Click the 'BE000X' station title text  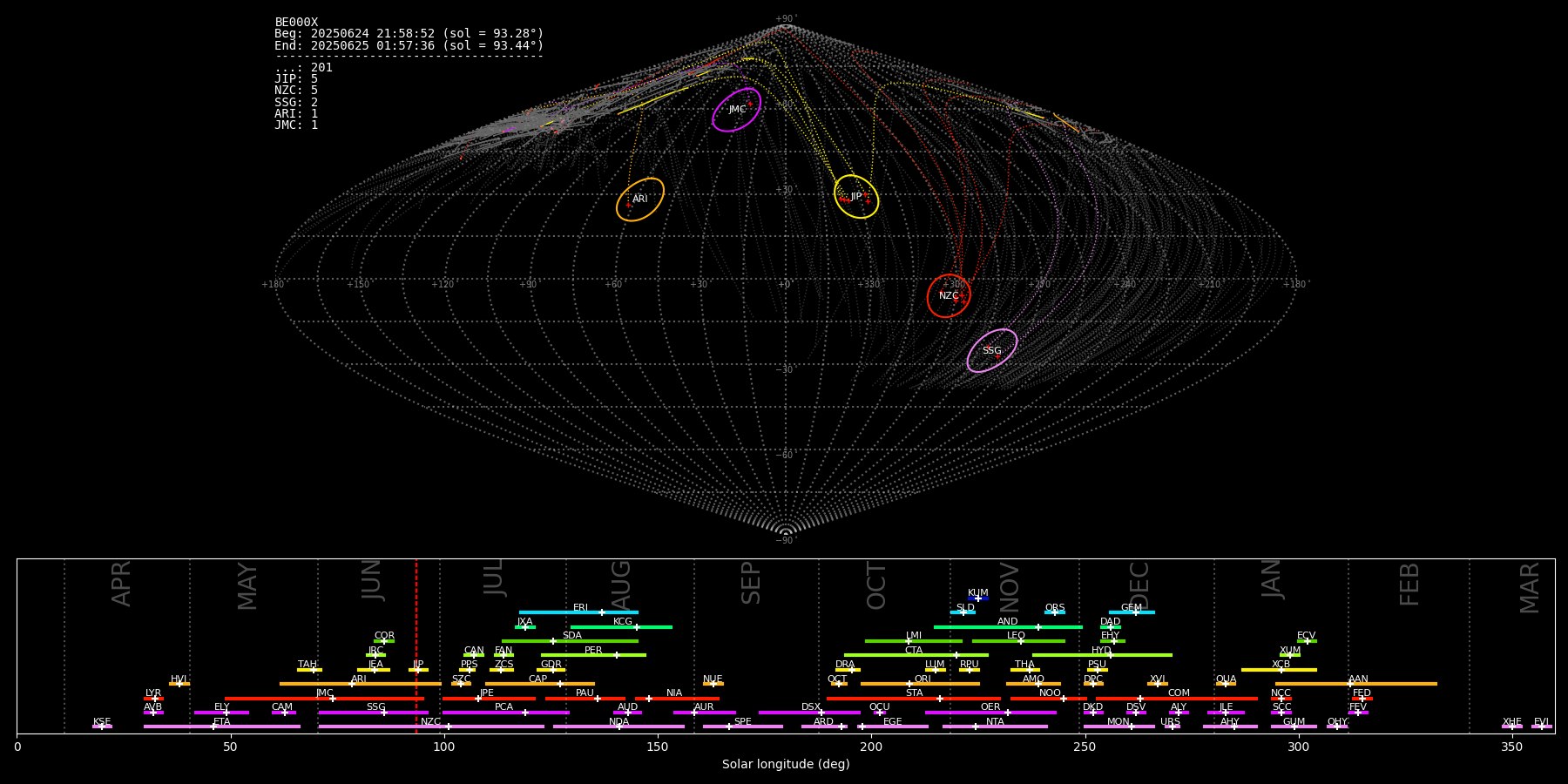click(296, 23)
